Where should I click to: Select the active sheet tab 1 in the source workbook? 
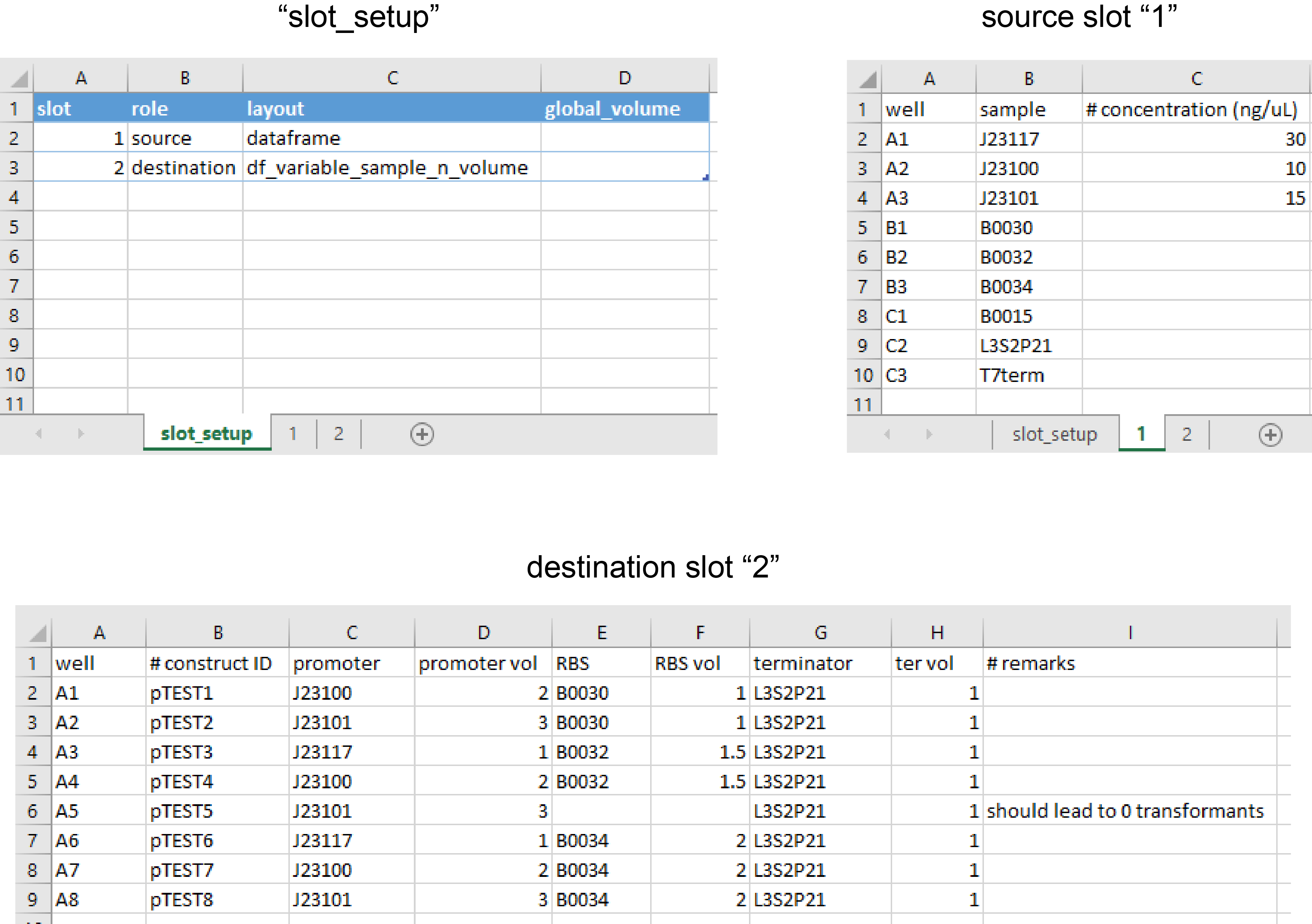1141,434
